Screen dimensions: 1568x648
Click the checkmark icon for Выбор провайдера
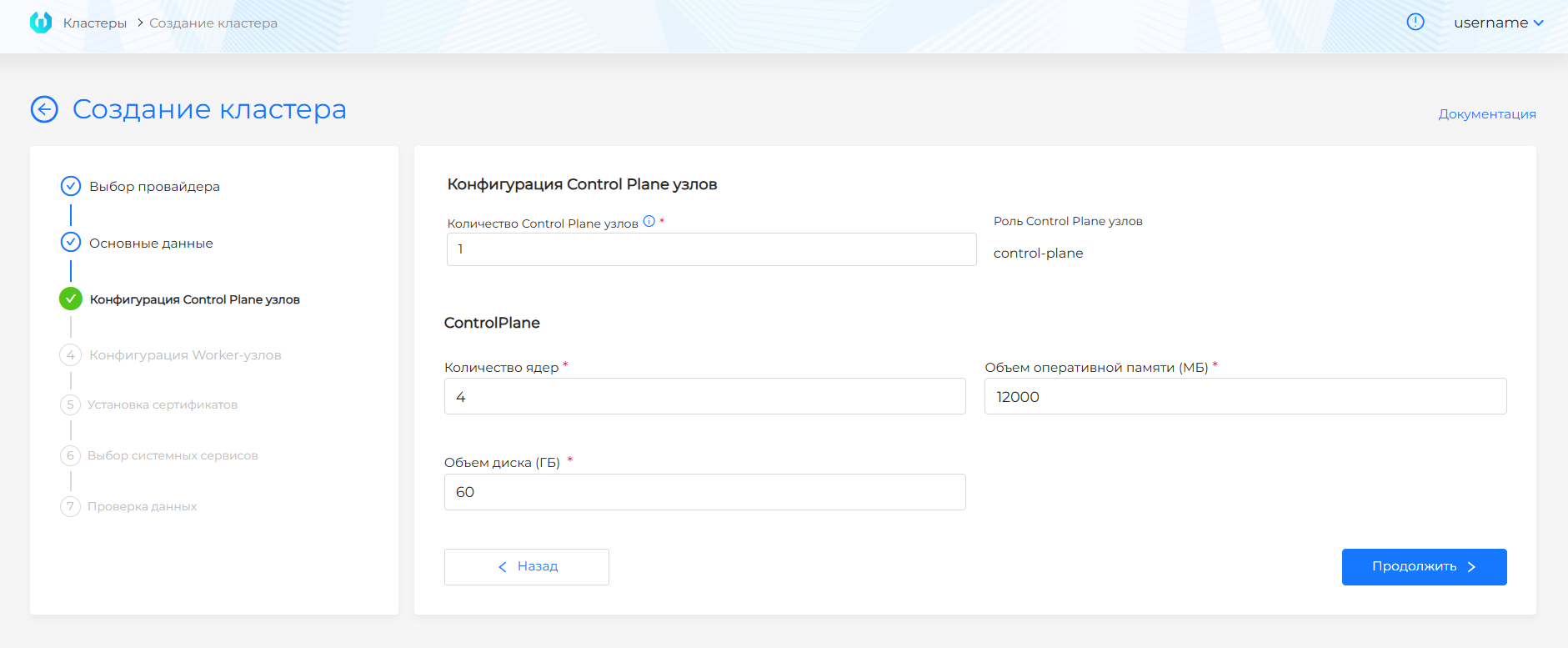71,186
